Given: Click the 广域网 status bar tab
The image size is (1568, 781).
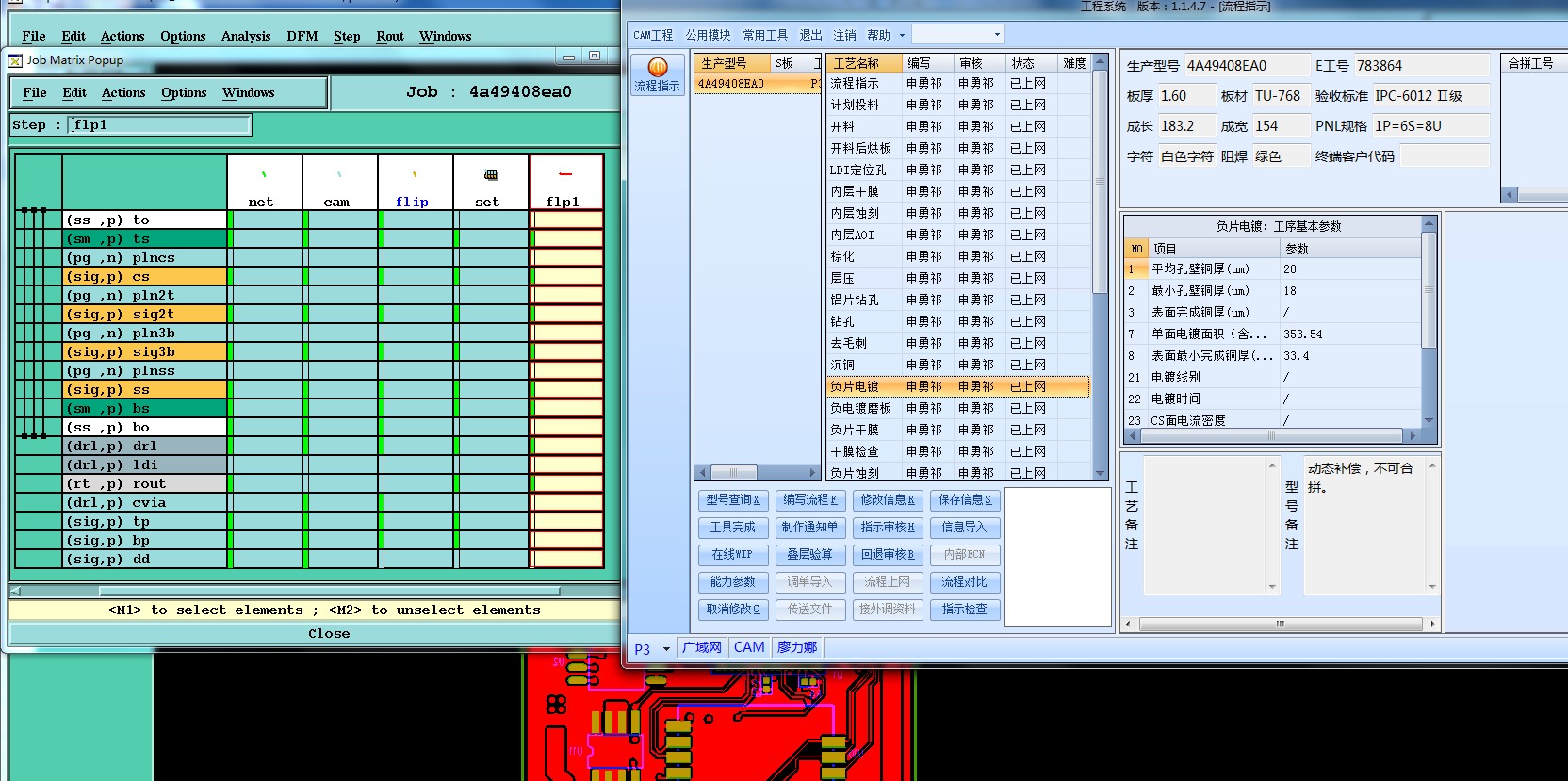Looking at the screenshot, I should 701,647.
